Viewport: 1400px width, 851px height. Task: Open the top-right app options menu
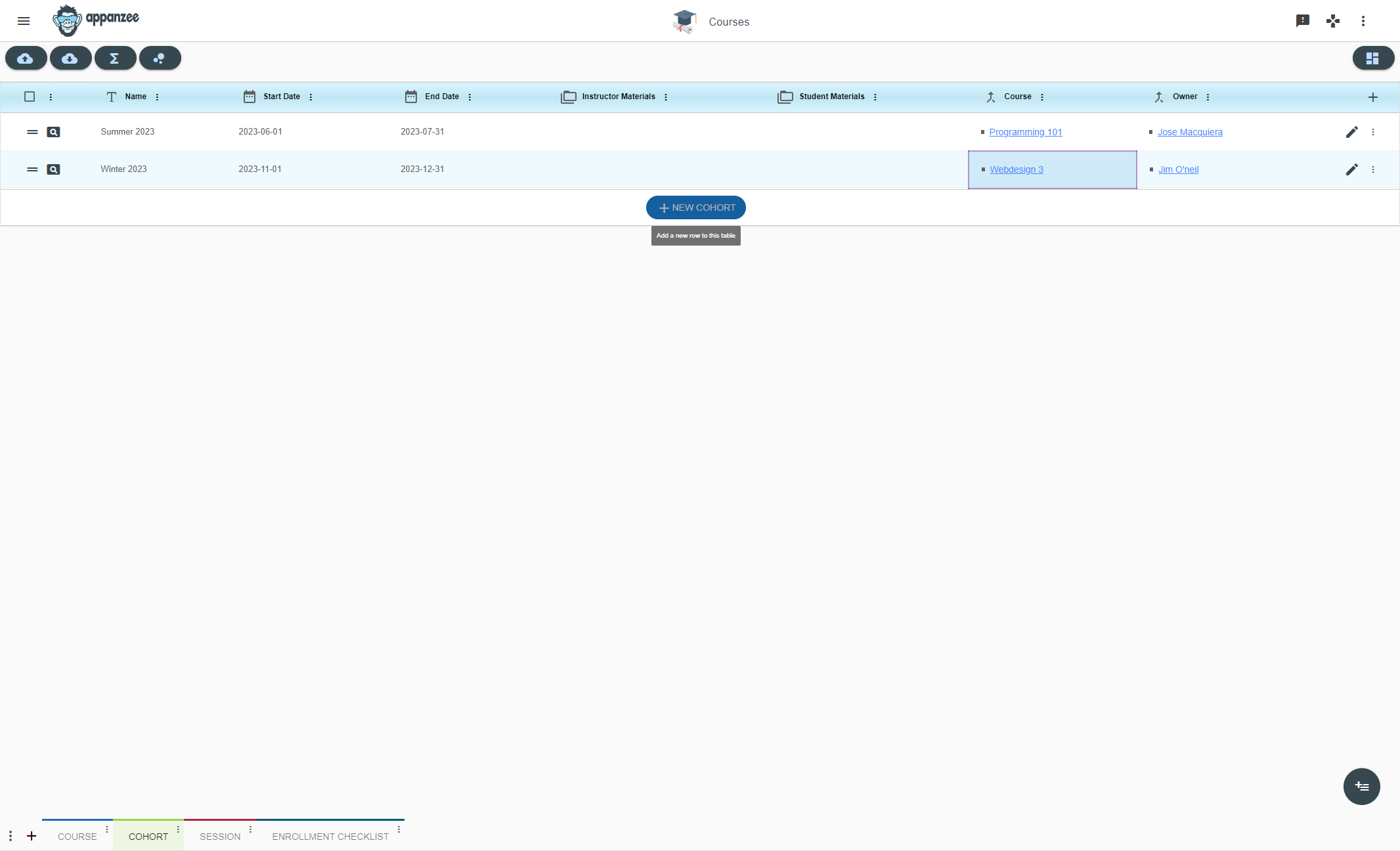click(x=1363, y=21)
